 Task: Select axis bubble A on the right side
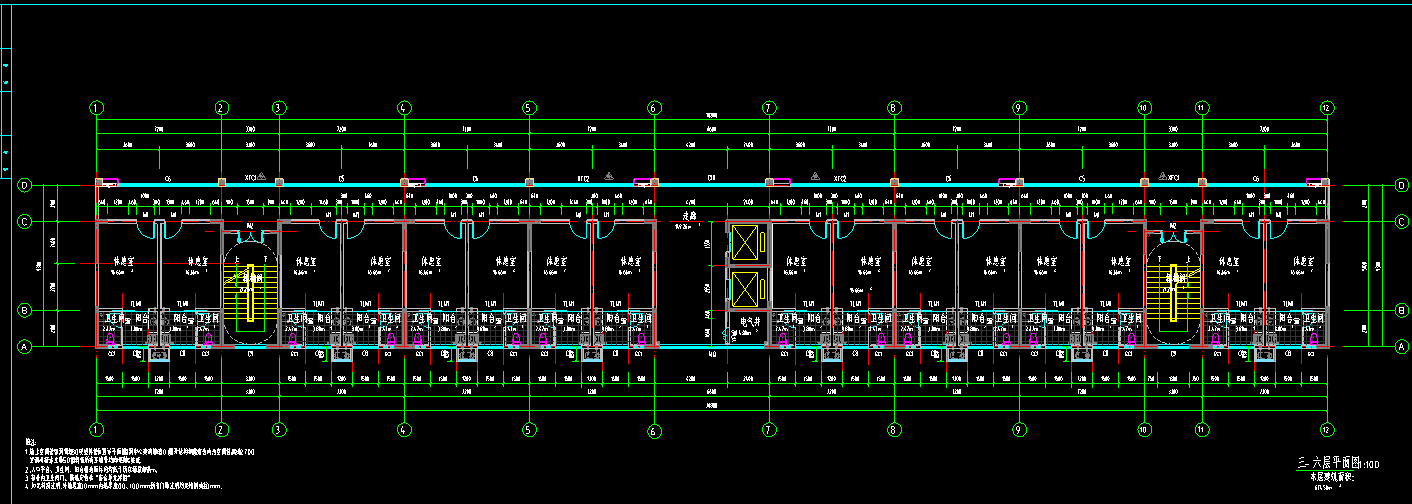(1401, 346)
